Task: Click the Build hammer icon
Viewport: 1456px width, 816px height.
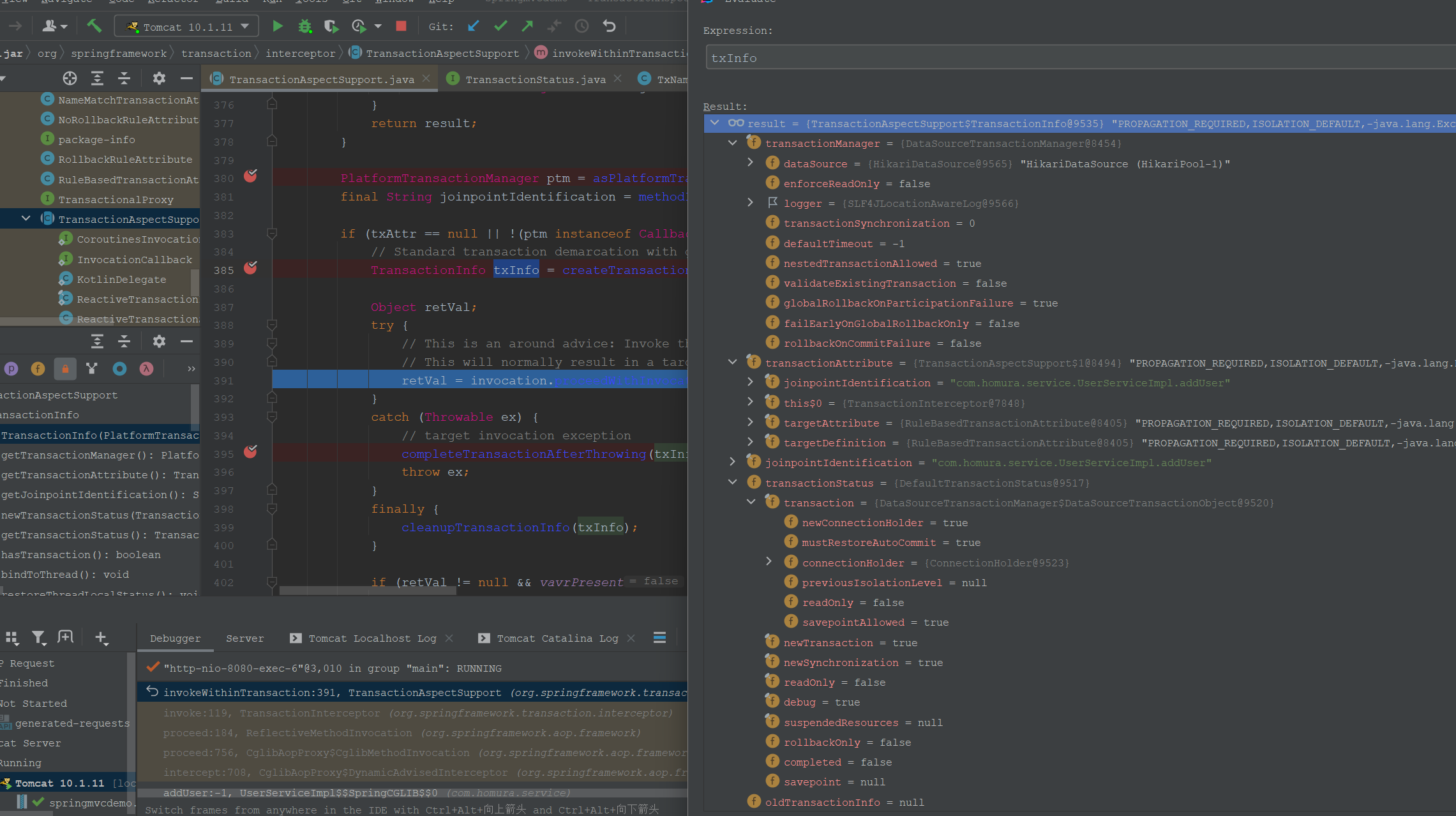Action: click(94, 26)
